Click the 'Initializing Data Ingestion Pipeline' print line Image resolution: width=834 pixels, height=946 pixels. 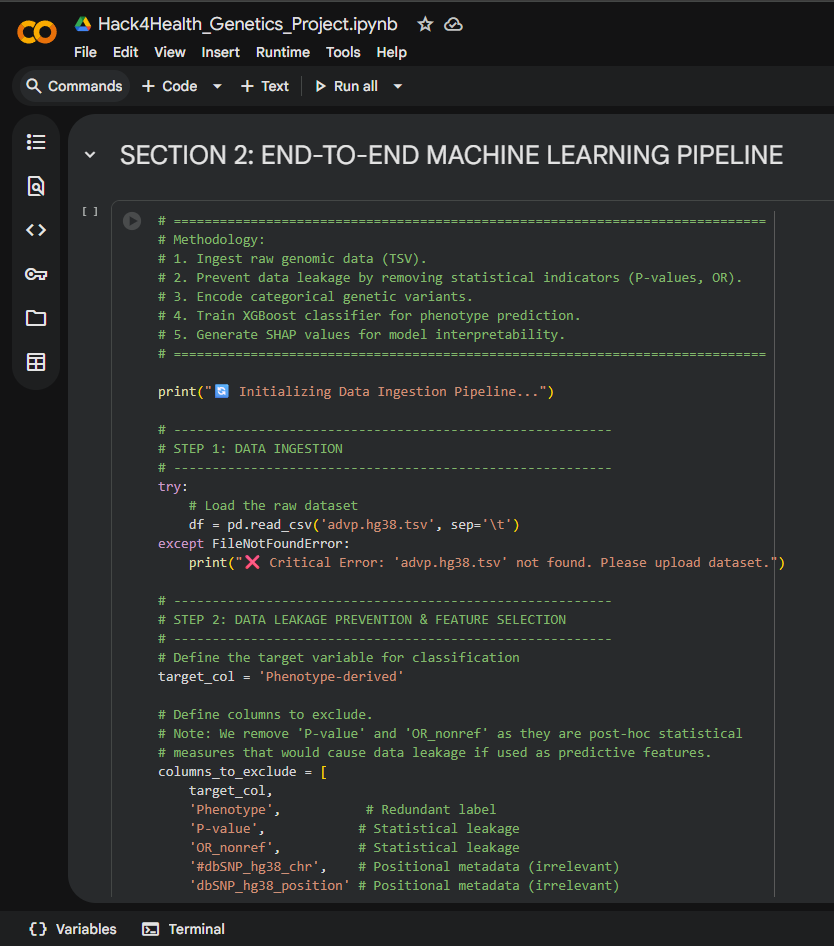(356, 392)
